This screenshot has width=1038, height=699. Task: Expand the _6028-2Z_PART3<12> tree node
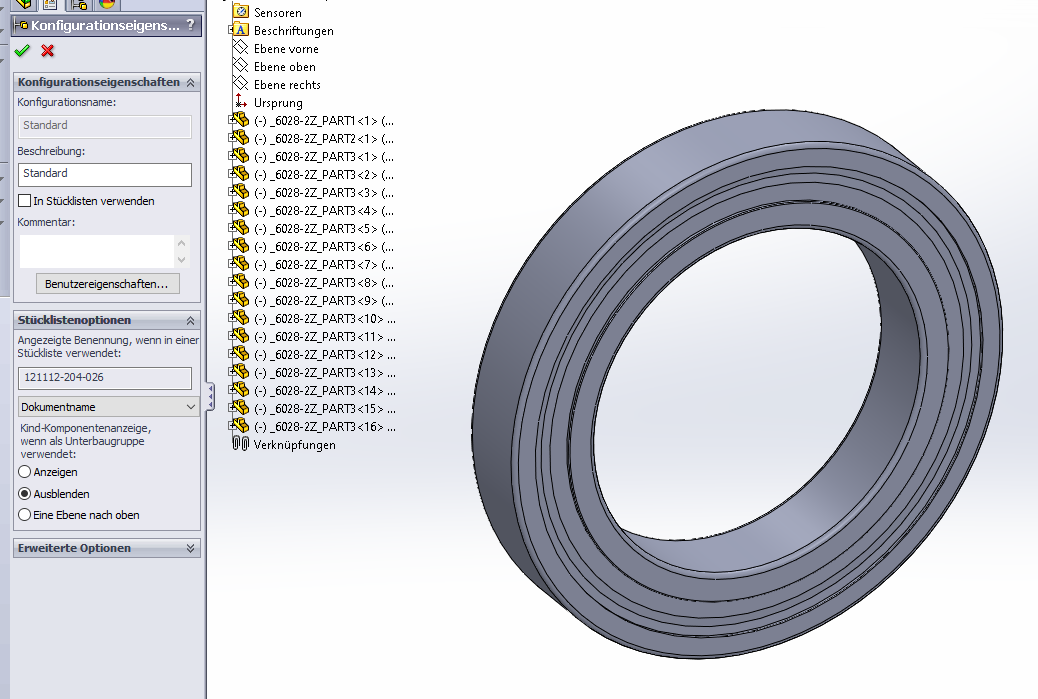[x=231, y=353]
